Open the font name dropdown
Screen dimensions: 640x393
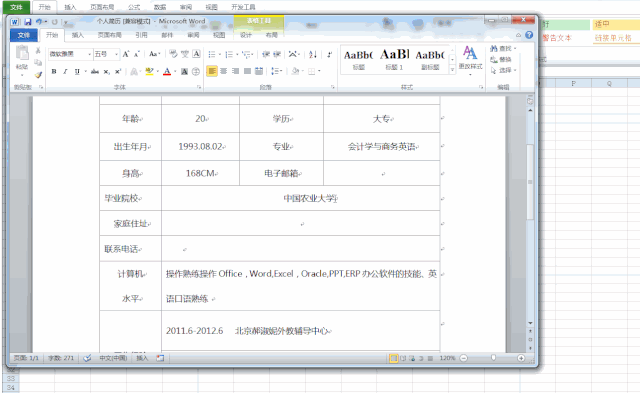tap(89, 54)
